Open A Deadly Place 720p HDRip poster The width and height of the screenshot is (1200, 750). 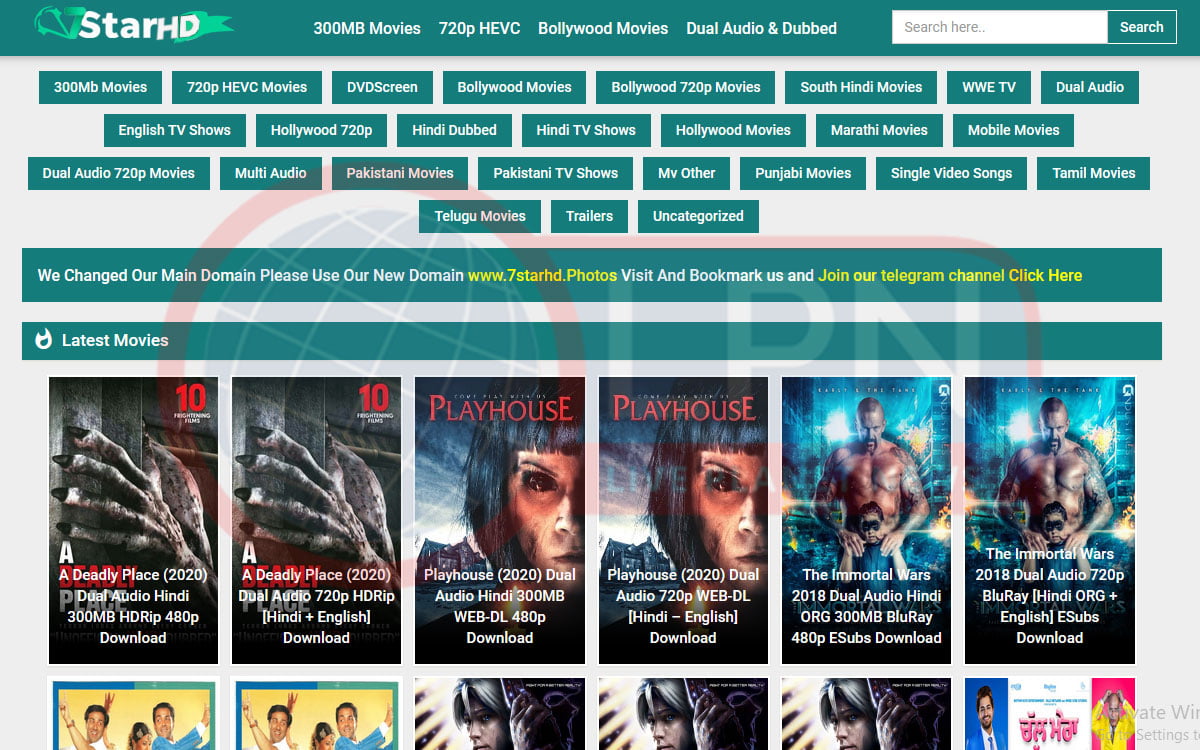[x=316, y=520]
